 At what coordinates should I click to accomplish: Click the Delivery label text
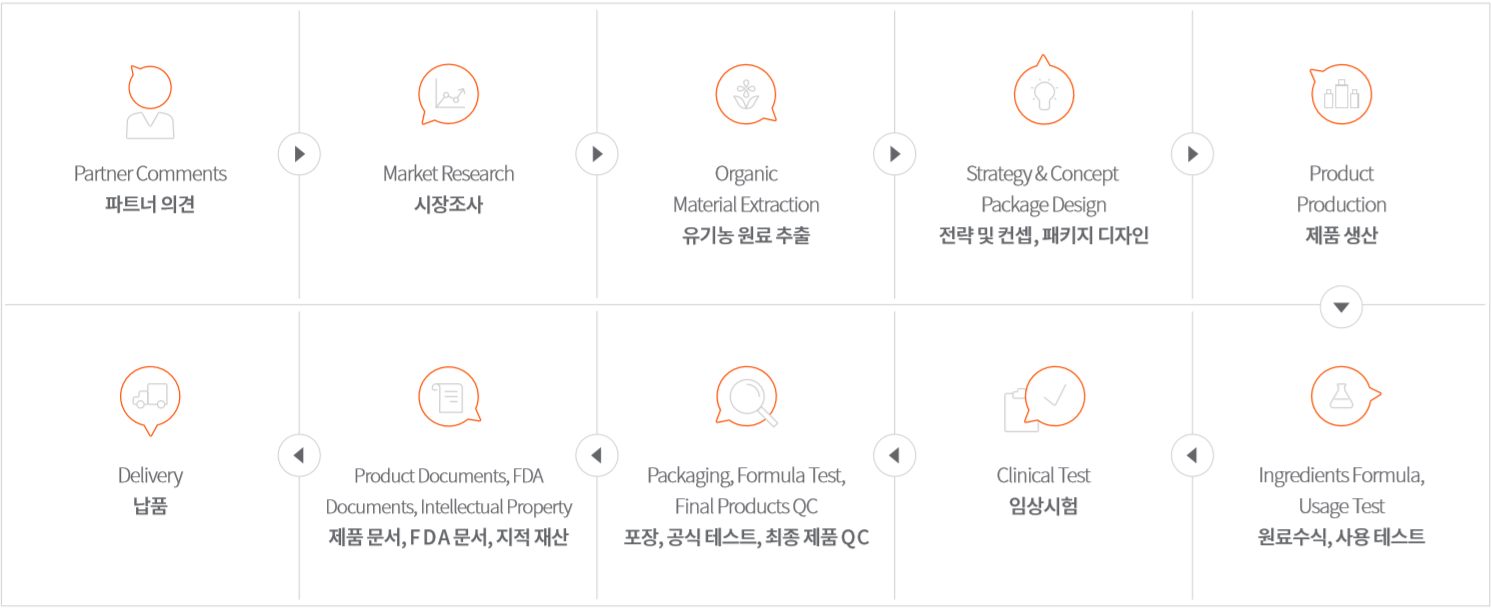tap(150, 476)
